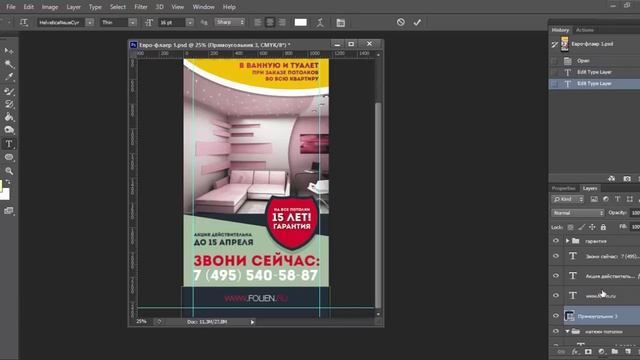This screenshot has width=640, height=360.
Task: Select the History Brush tool
Action: 9,104
